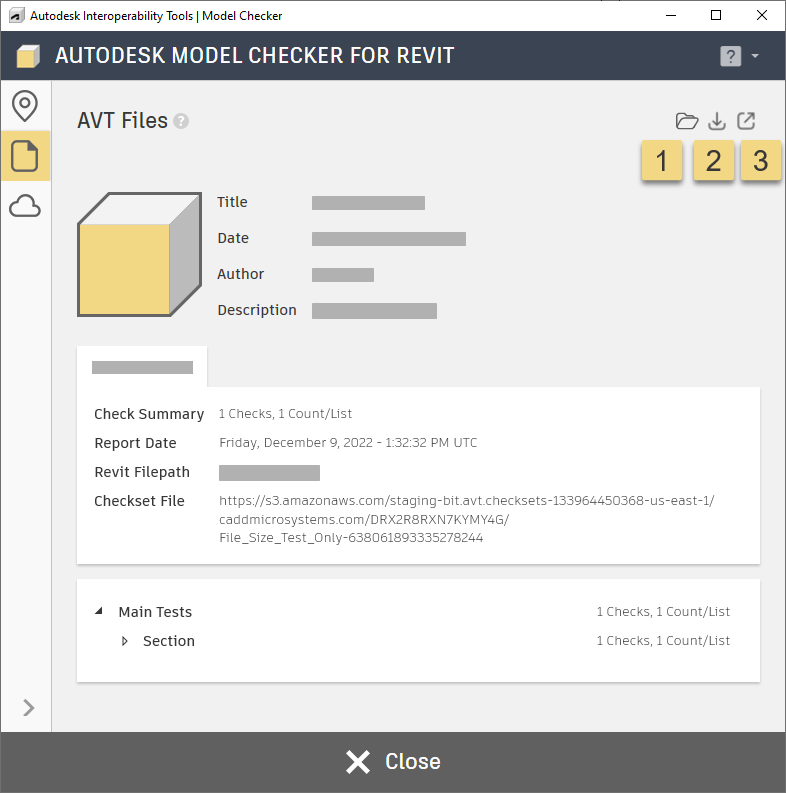Viewport: 786px width, 793px height.
Task: Click the Date field value
Action: click(x=388, y=239)
